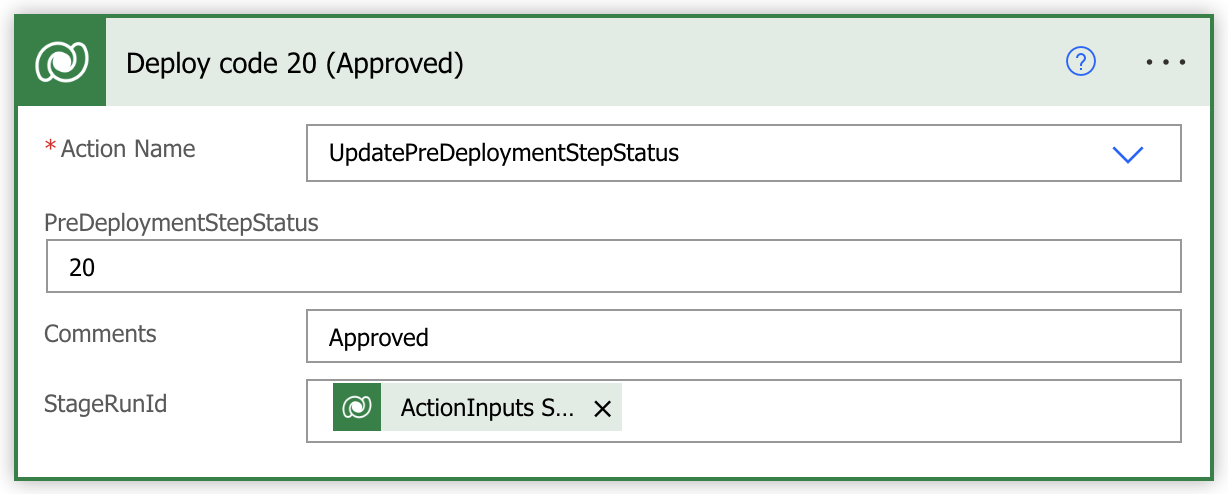1228x494 pixels.
Task: Click the Dataverse icon inside ActionInputs token
Action: (357, 407)
